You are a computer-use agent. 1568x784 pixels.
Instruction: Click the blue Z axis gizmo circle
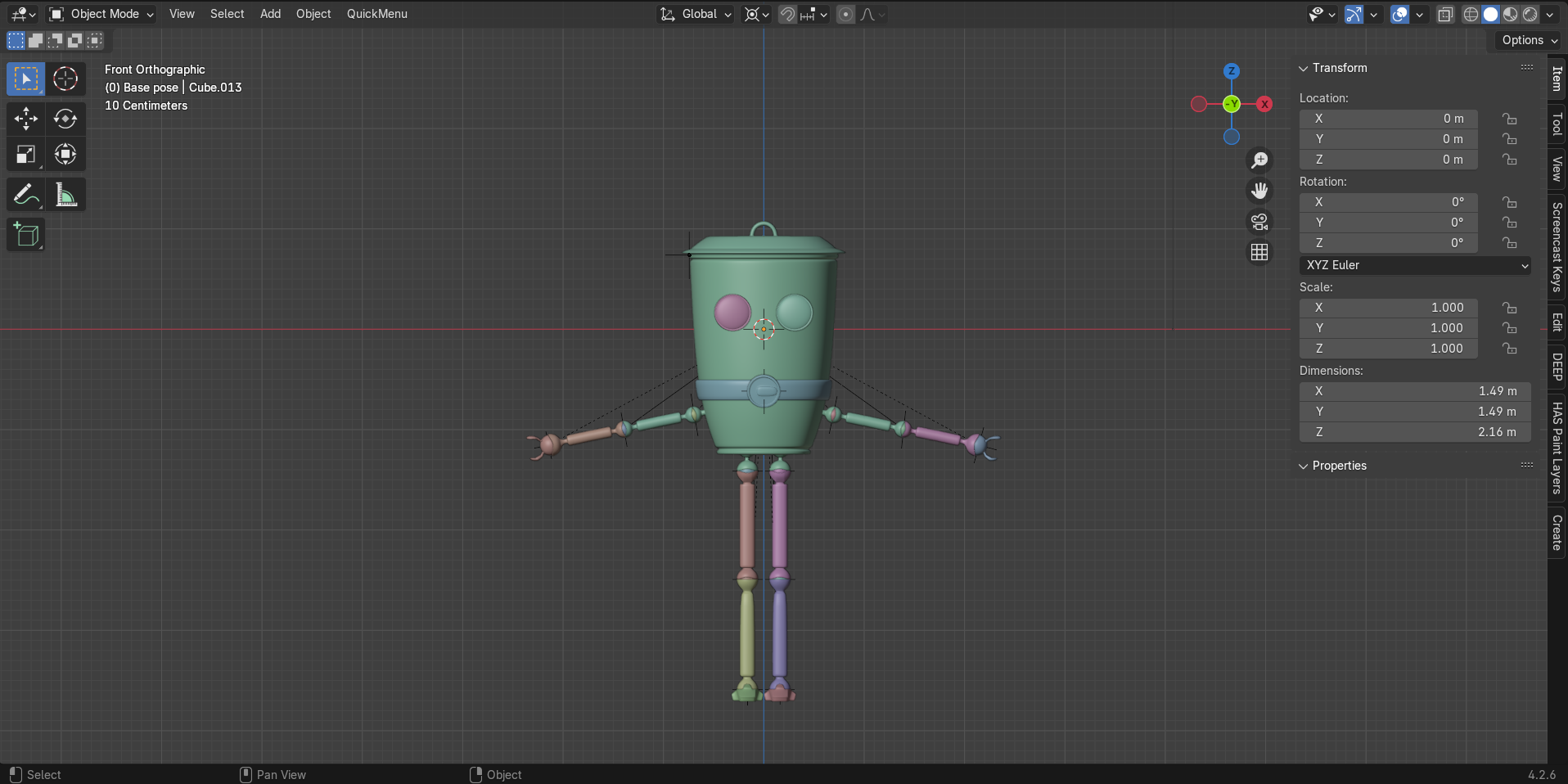[x=1232, y=71]
